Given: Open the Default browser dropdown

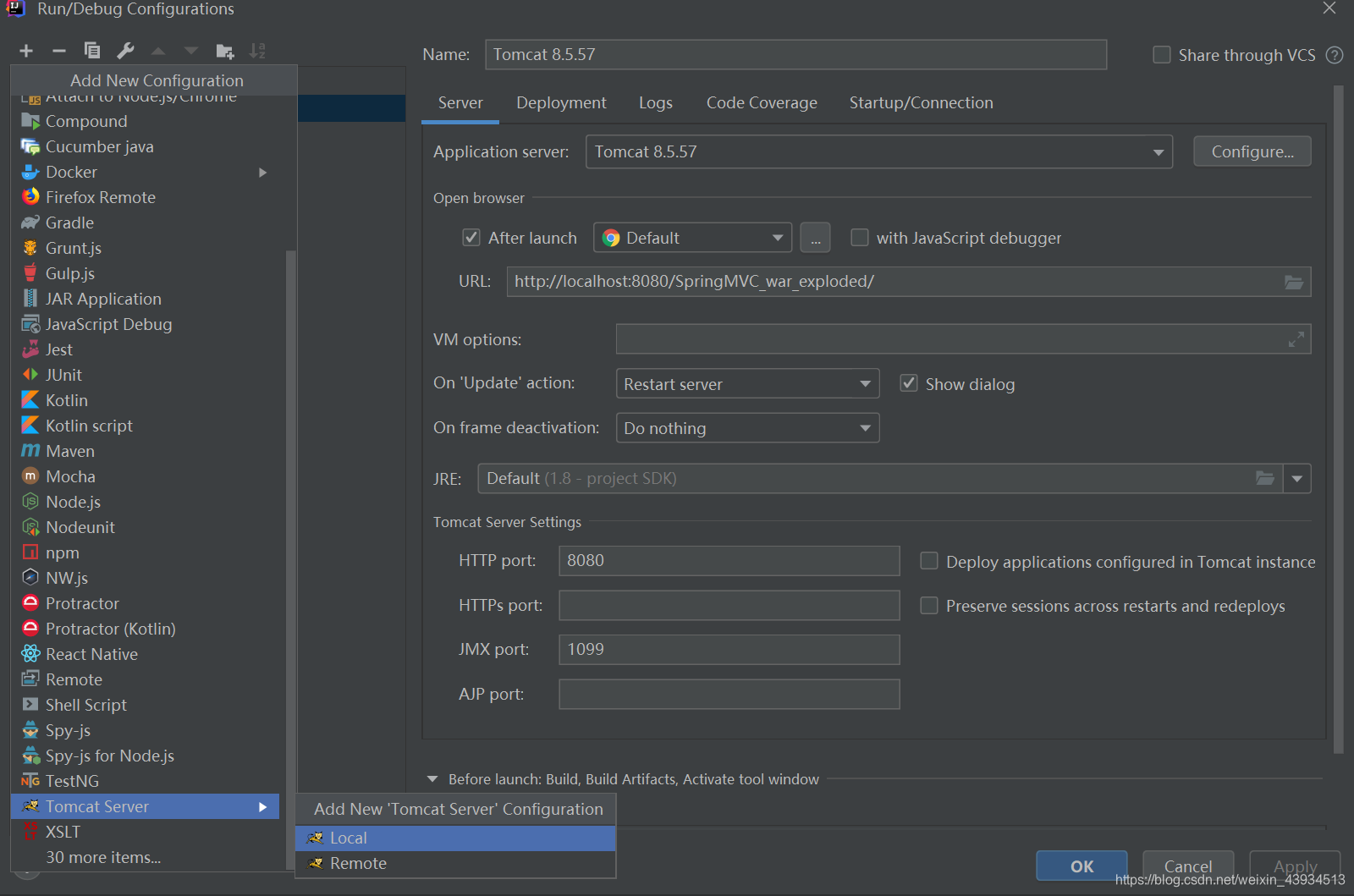Looking at the screenshot, I should (692, 238).
